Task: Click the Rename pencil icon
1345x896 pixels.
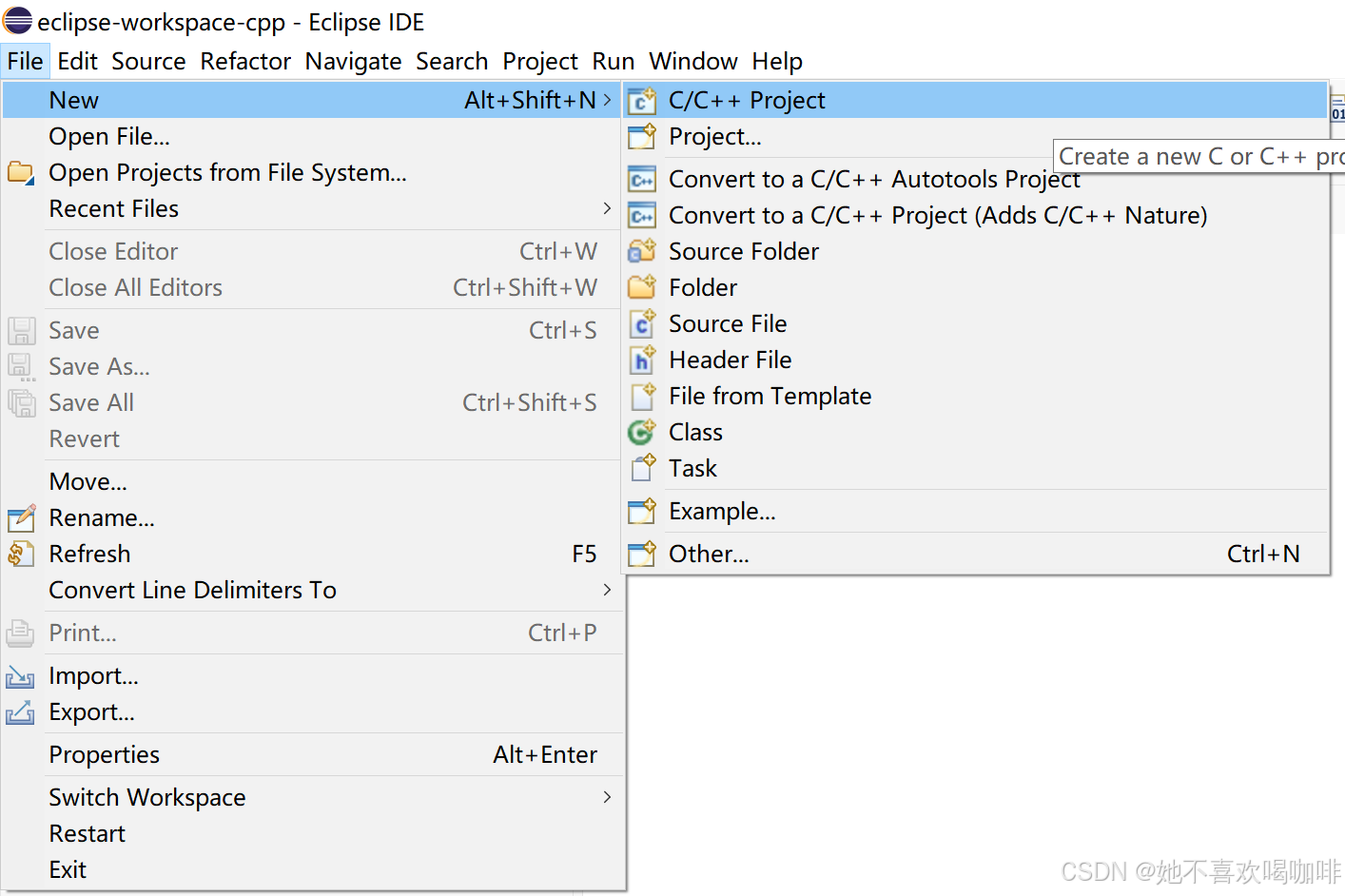Action: pyautogui.click(x=21, y=517)
